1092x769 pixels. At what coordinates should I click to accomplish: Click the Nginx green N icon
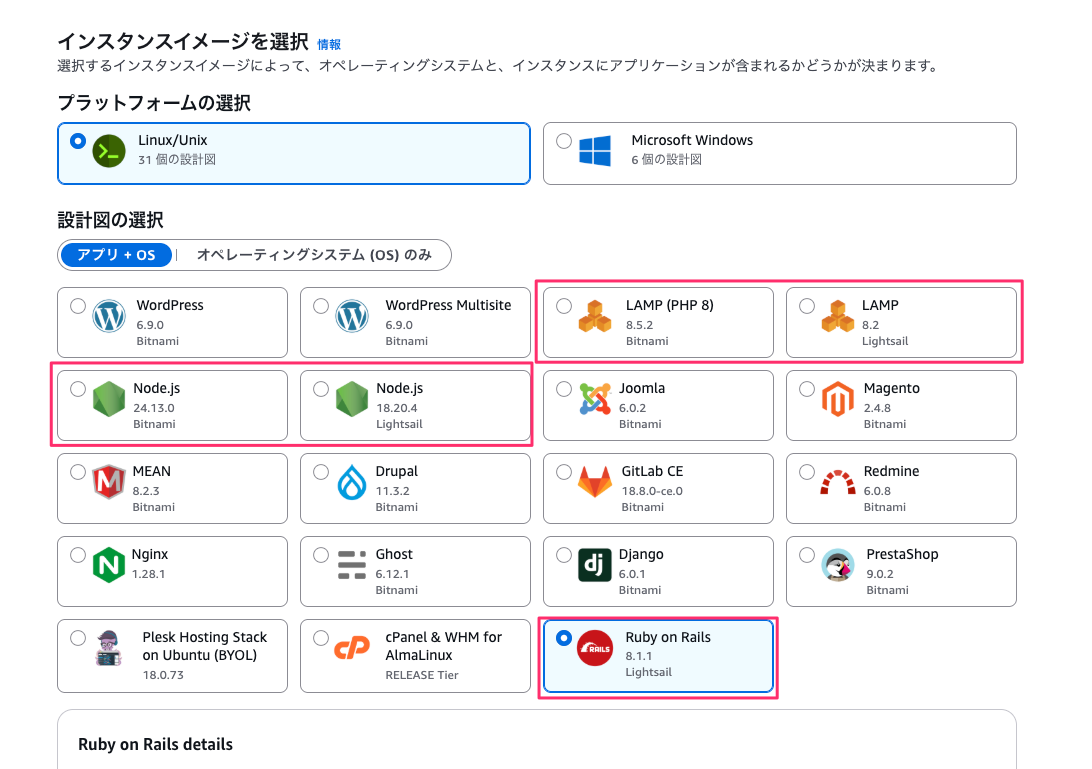coord(108,564)
